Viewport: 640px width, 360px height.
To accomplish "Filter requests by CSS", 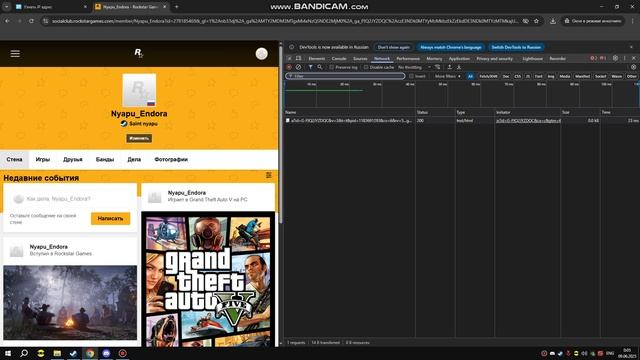I will pyautogui.click(x=518, y=76).
